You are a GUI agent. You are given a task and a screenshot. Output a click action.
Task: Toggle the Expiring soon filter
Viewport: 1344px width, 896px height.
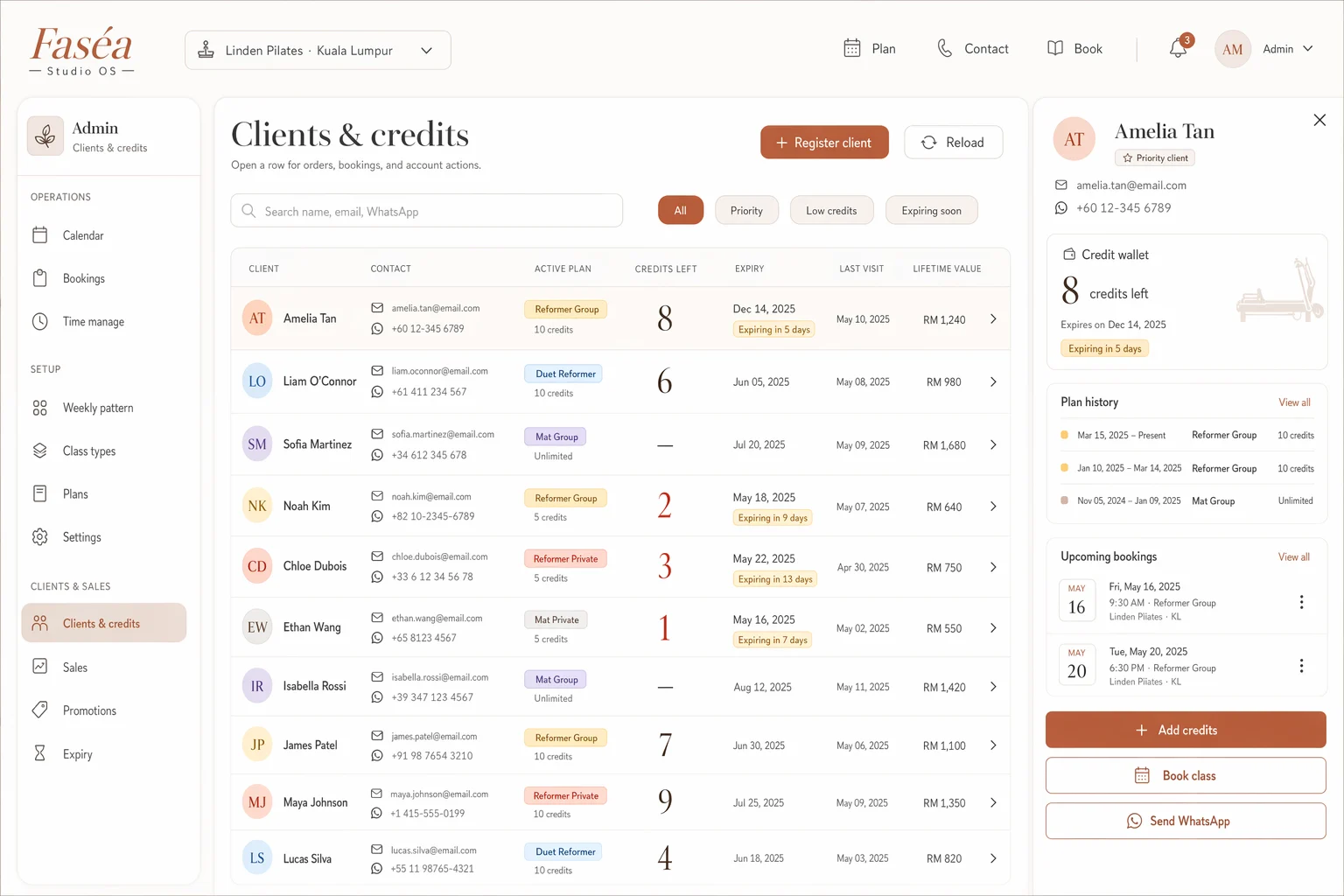tap(931, 211)
